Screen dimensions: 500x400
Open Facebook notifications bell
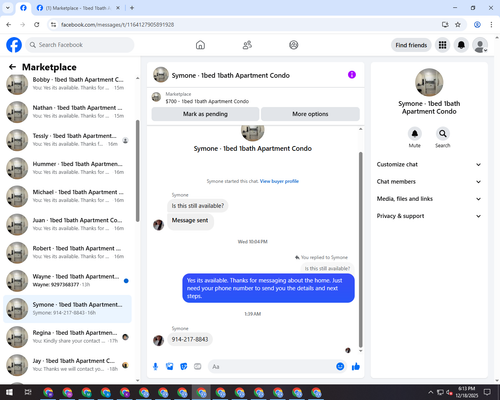(461, 45)
